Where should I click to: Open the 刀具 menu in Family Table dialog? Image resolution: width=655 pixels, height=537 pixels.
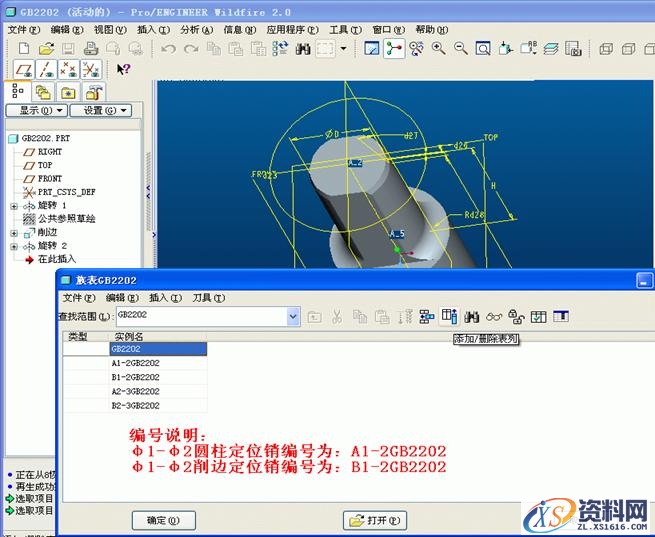[x=208, y=298]
